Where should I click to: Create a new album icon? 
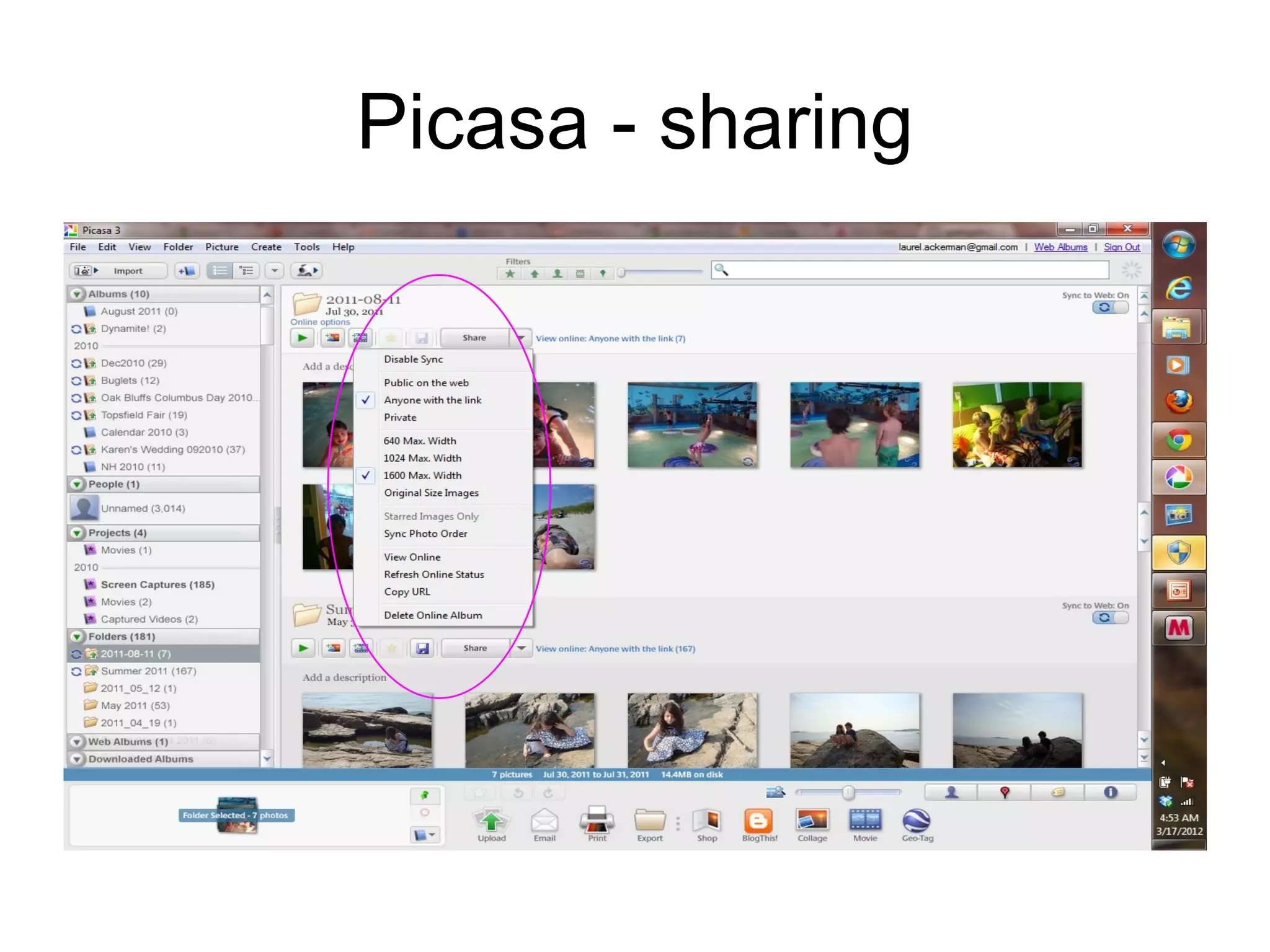[x=187, y=271]
